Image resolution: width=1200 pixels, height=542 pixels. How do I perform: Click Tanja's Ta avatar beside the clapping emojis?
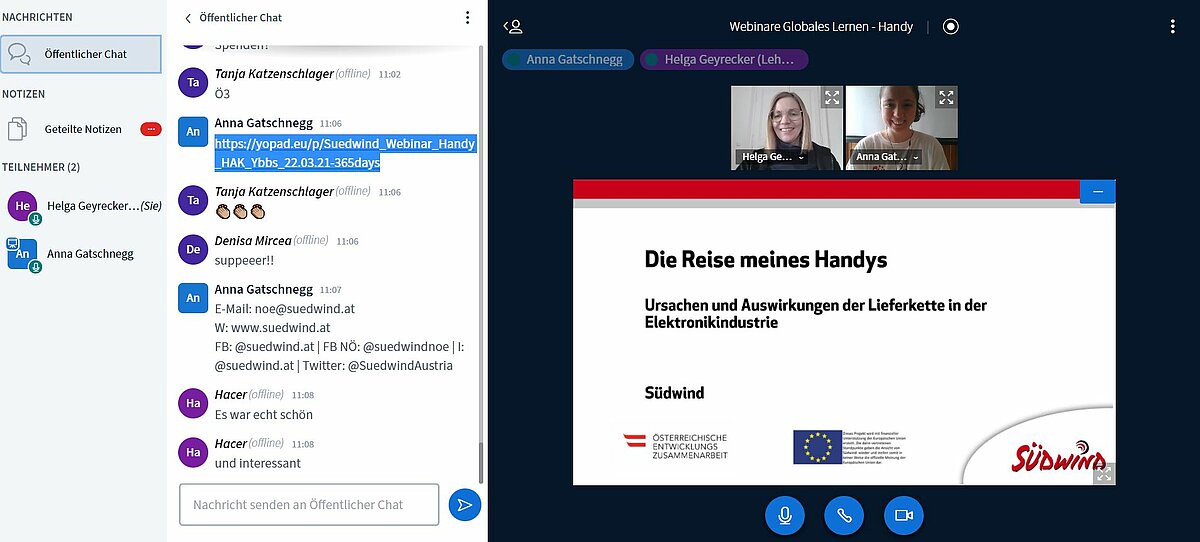(193, 200)
